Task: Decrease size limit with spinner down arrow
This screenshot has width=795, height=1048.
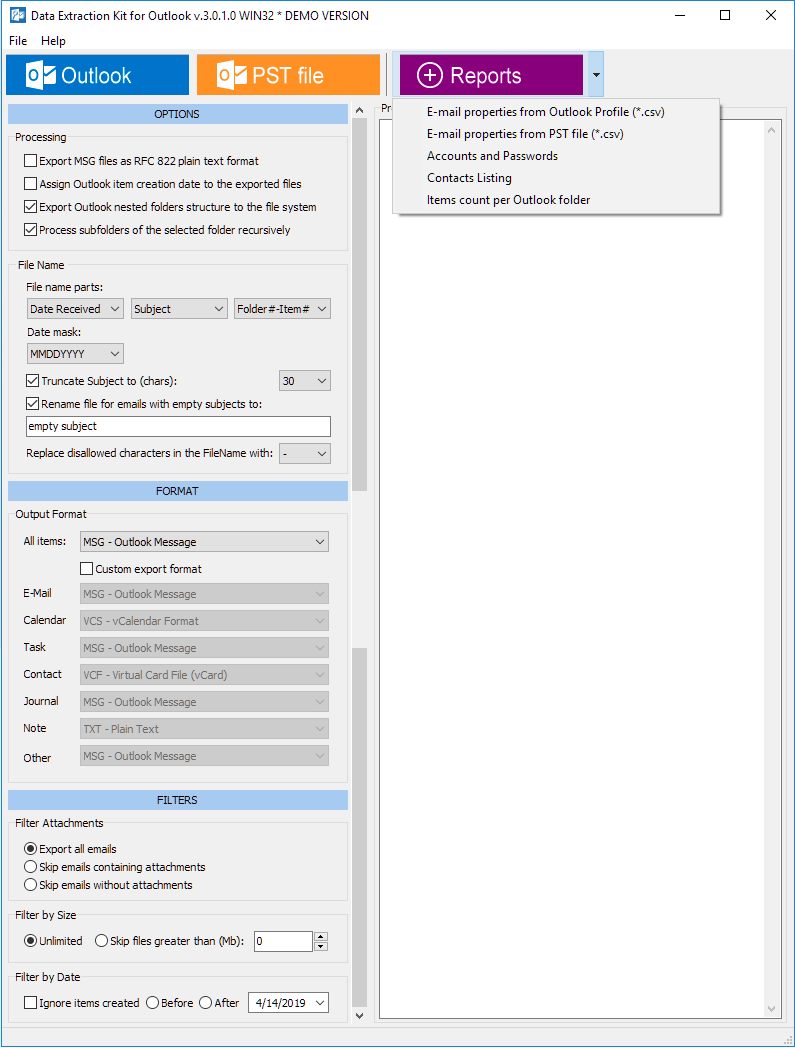Action: [321, 946]
